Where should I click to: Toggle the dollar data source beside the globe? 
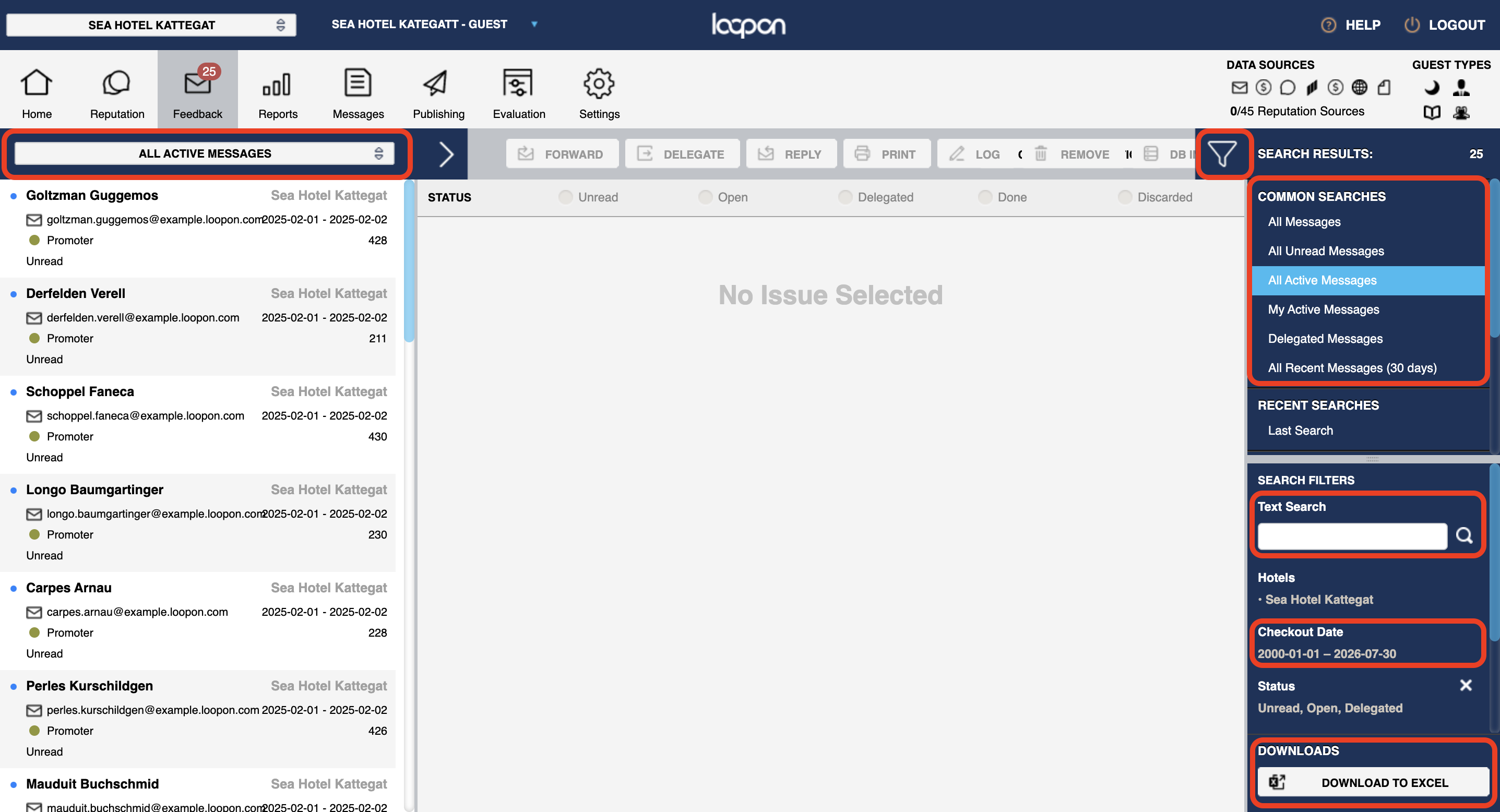click(1335, 87)
